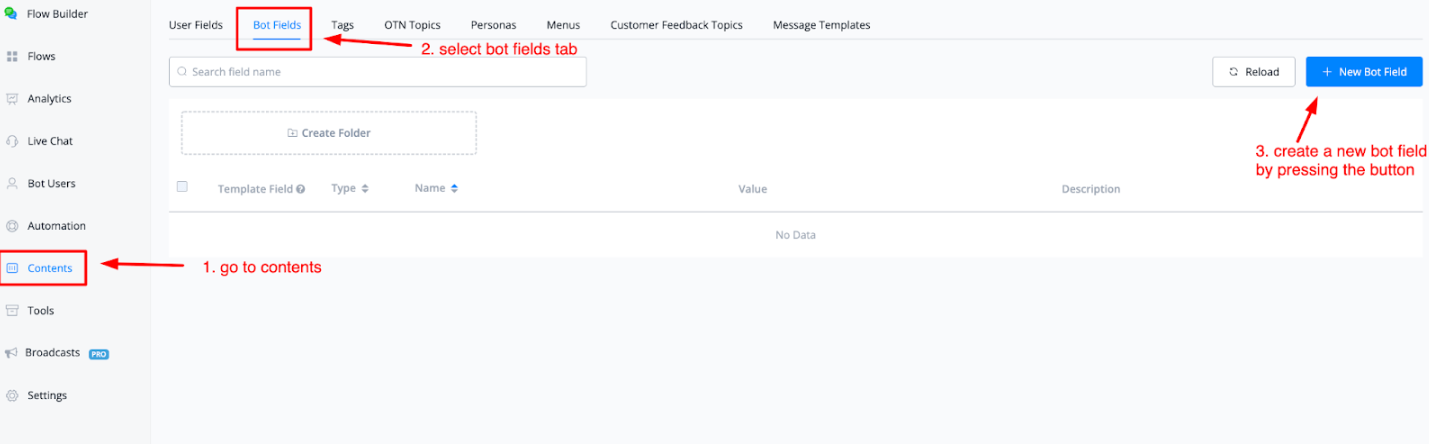Click the Automation sidebar icon
This screenshot has width=1429, height=444.
click(12, 226)
